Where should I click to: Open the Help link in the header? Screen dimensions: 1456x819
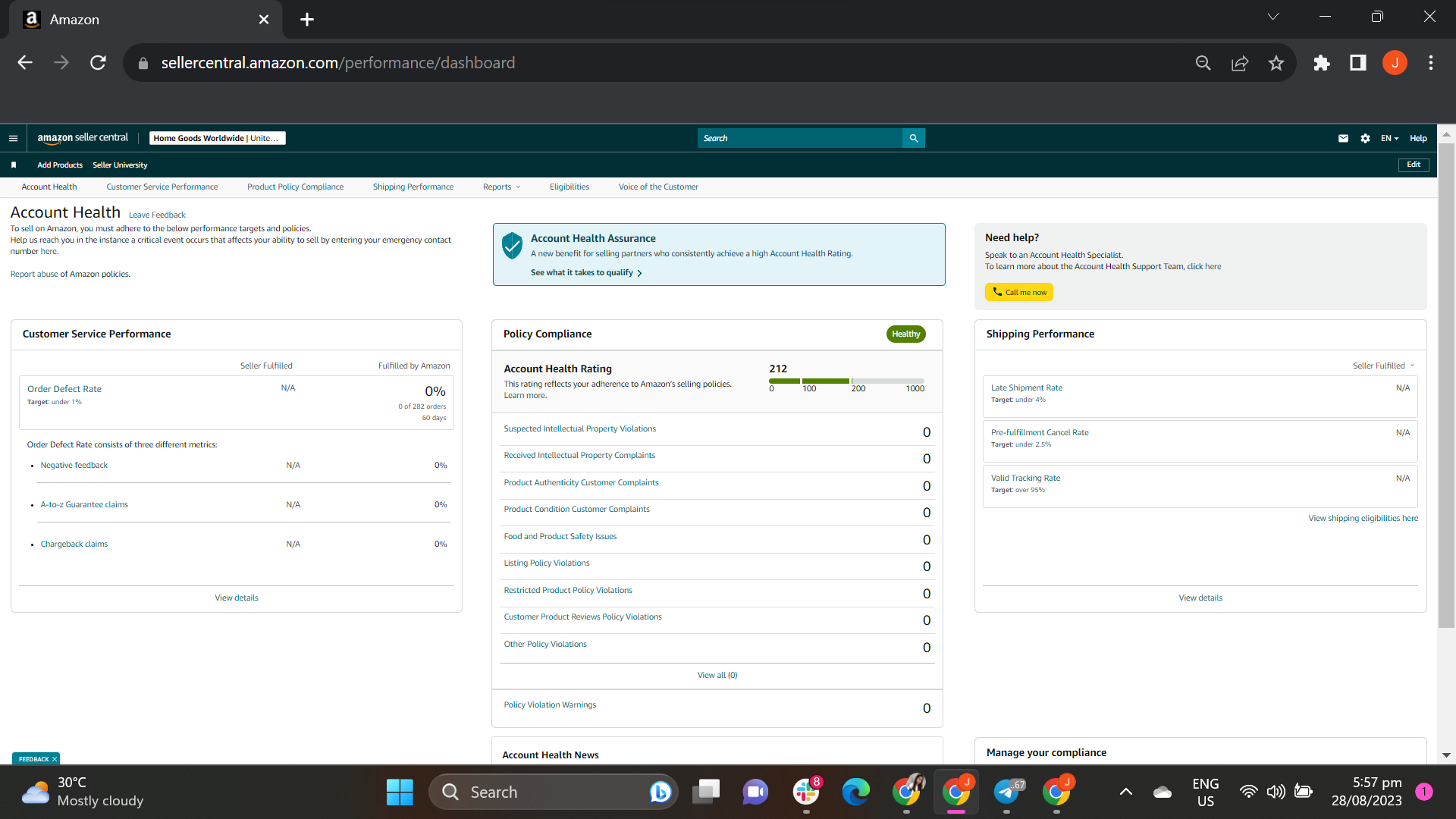click(1418, 138)
